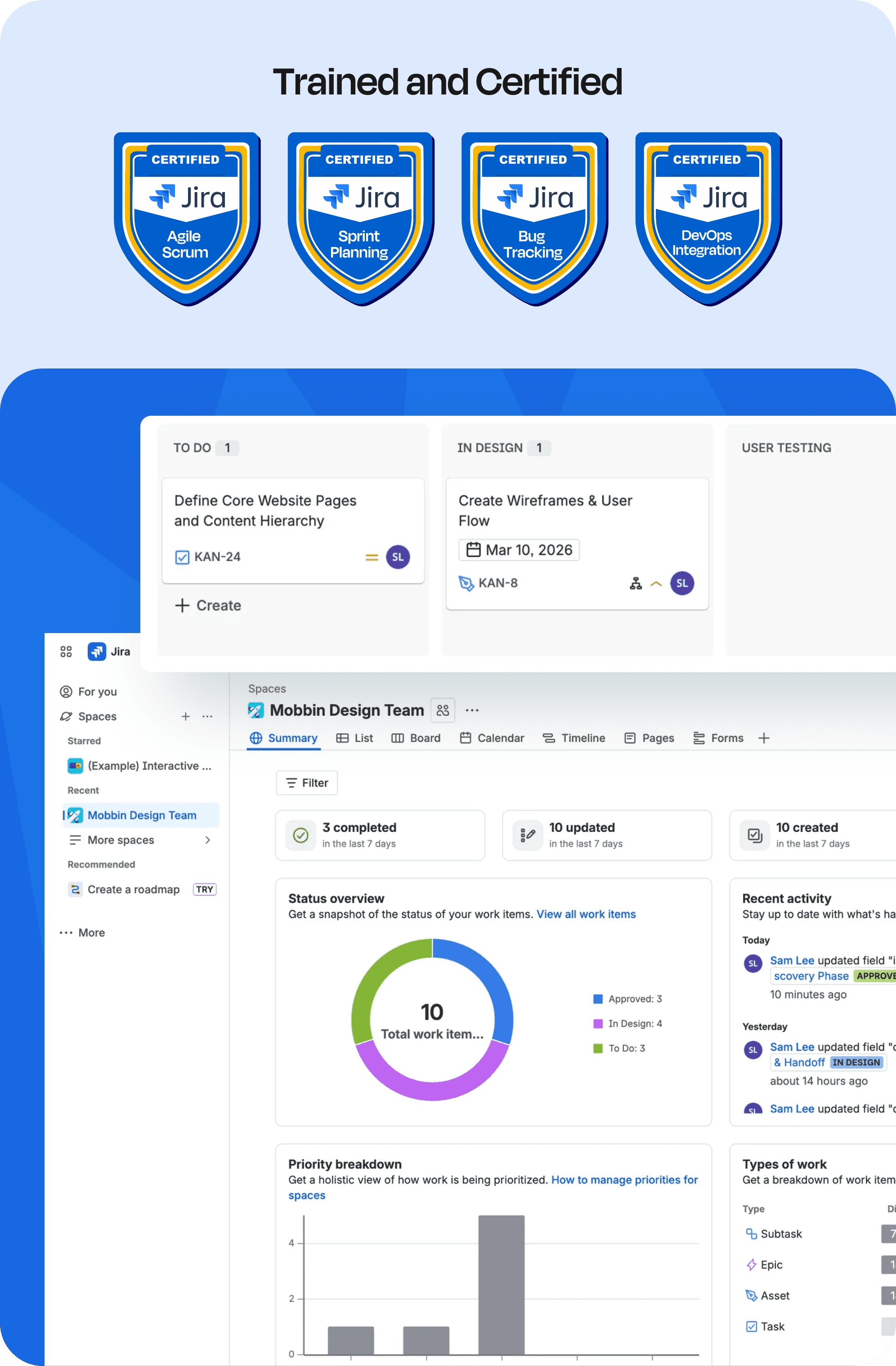The width and height of the screenshot is (896, 1366).
Task: Click the Spaces breadcrumb link
Action: 267,689
